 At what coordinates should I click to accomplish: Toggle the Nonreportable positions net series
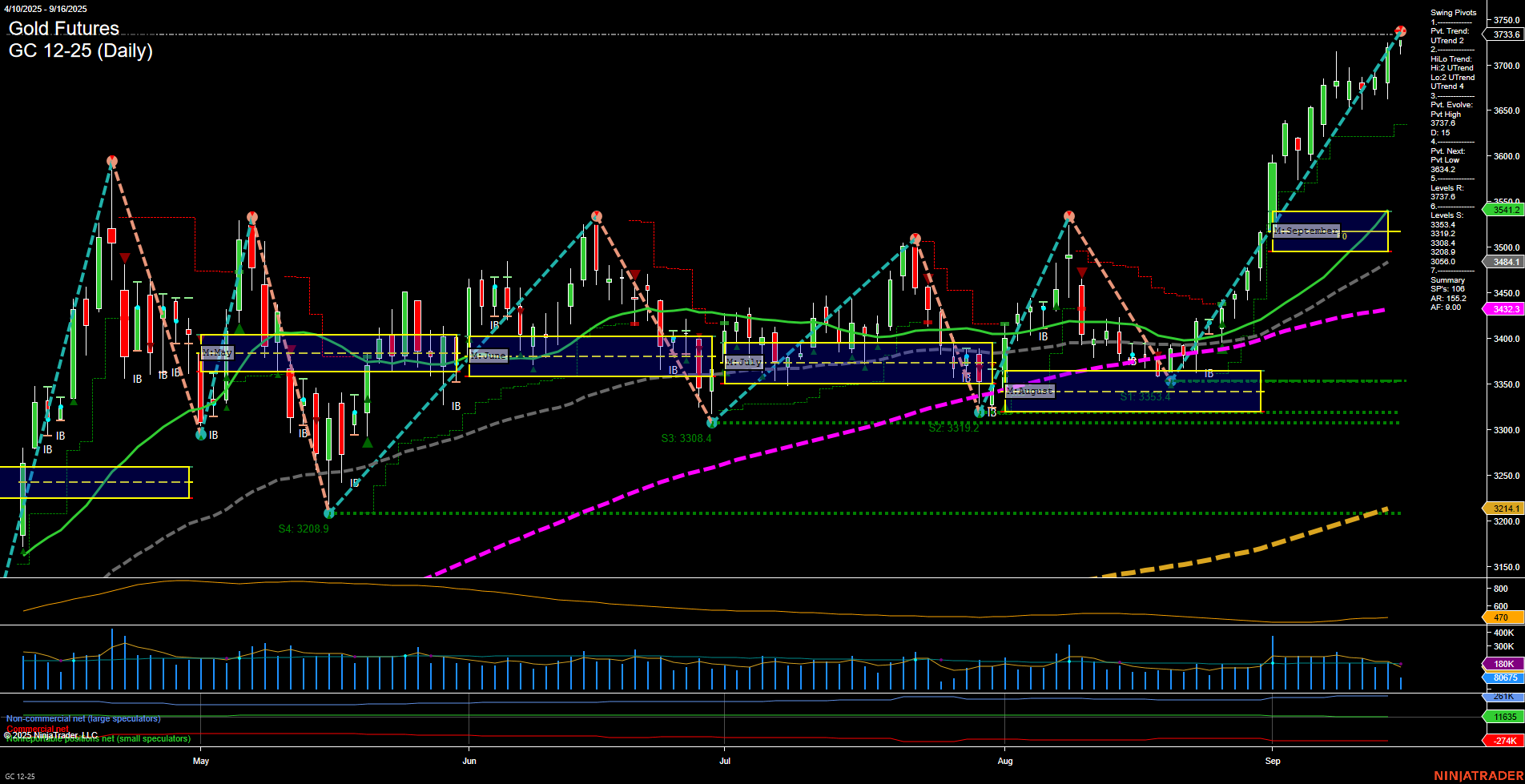coord(96,738)
